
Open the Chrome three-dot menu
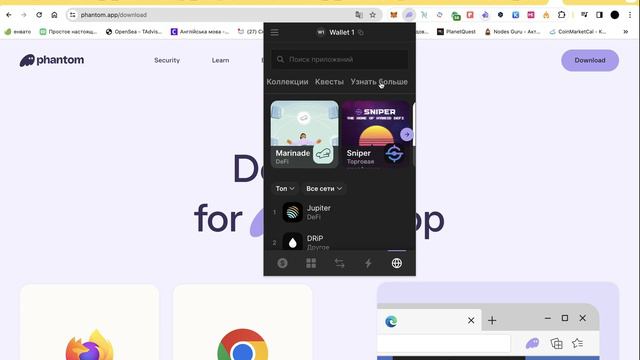pos(630,15)
